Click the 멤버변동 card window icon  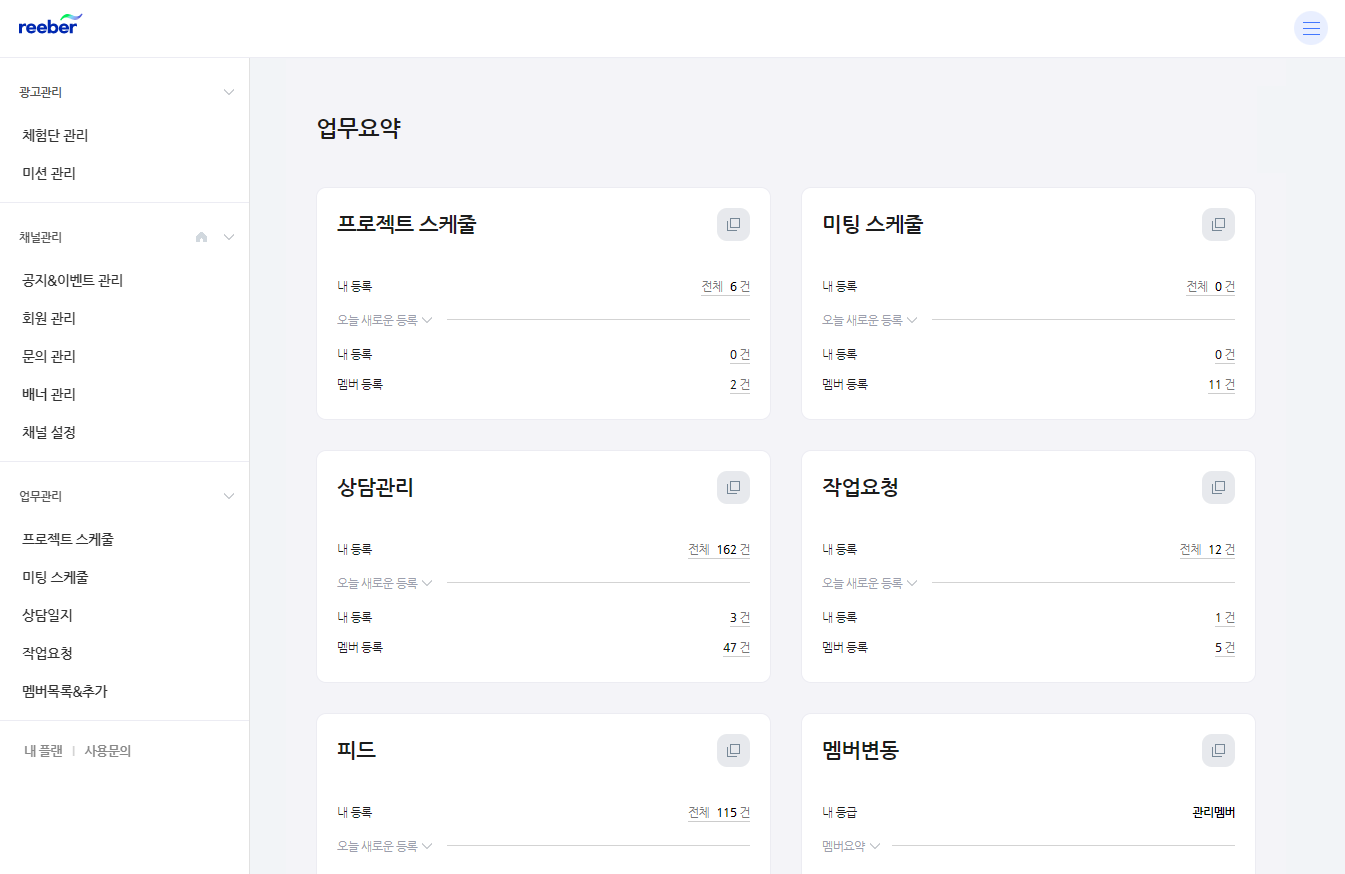[x=1218, y=751]
